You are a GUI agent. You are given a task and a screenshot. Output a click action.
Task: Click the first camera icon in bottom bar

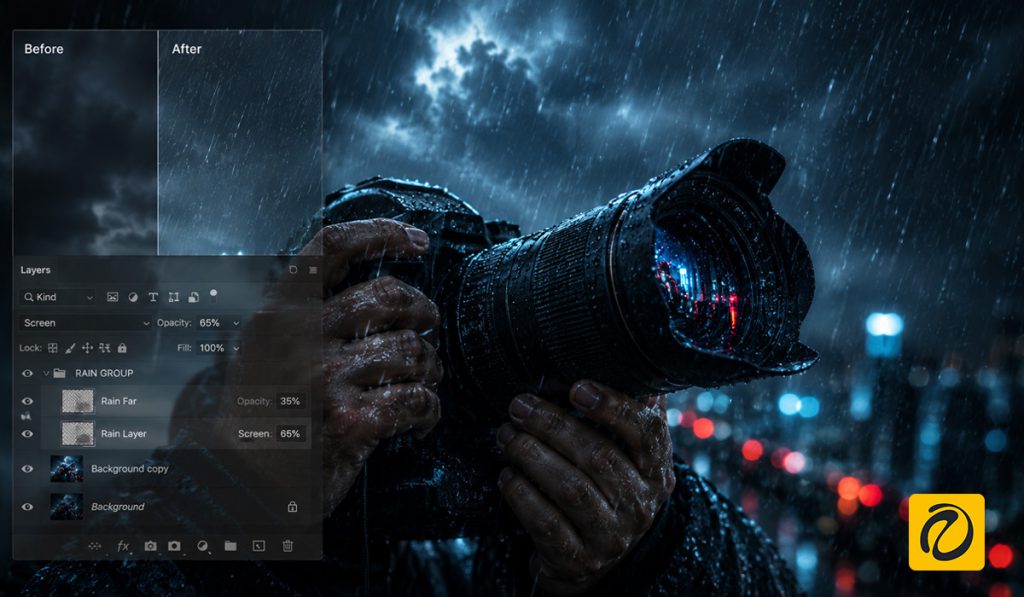click(x=150, y=545)
